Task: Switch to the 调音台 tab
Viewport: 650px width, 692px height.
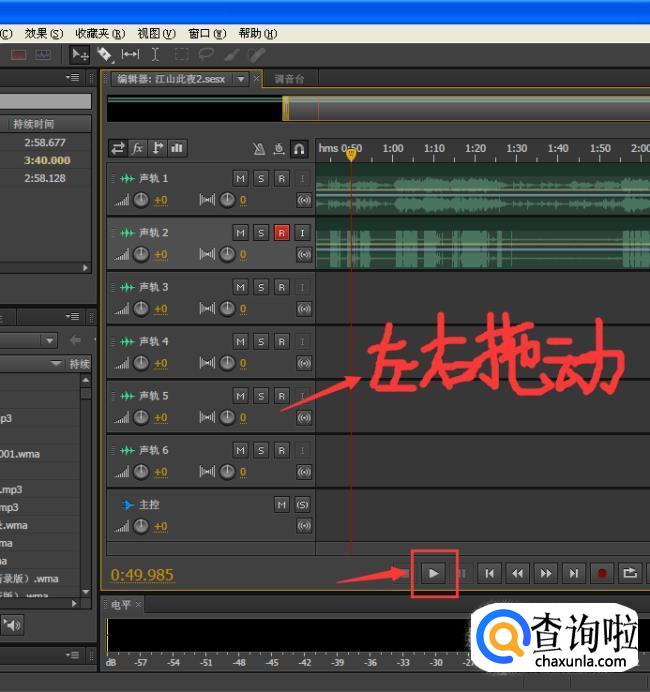Action: (289, 79)
